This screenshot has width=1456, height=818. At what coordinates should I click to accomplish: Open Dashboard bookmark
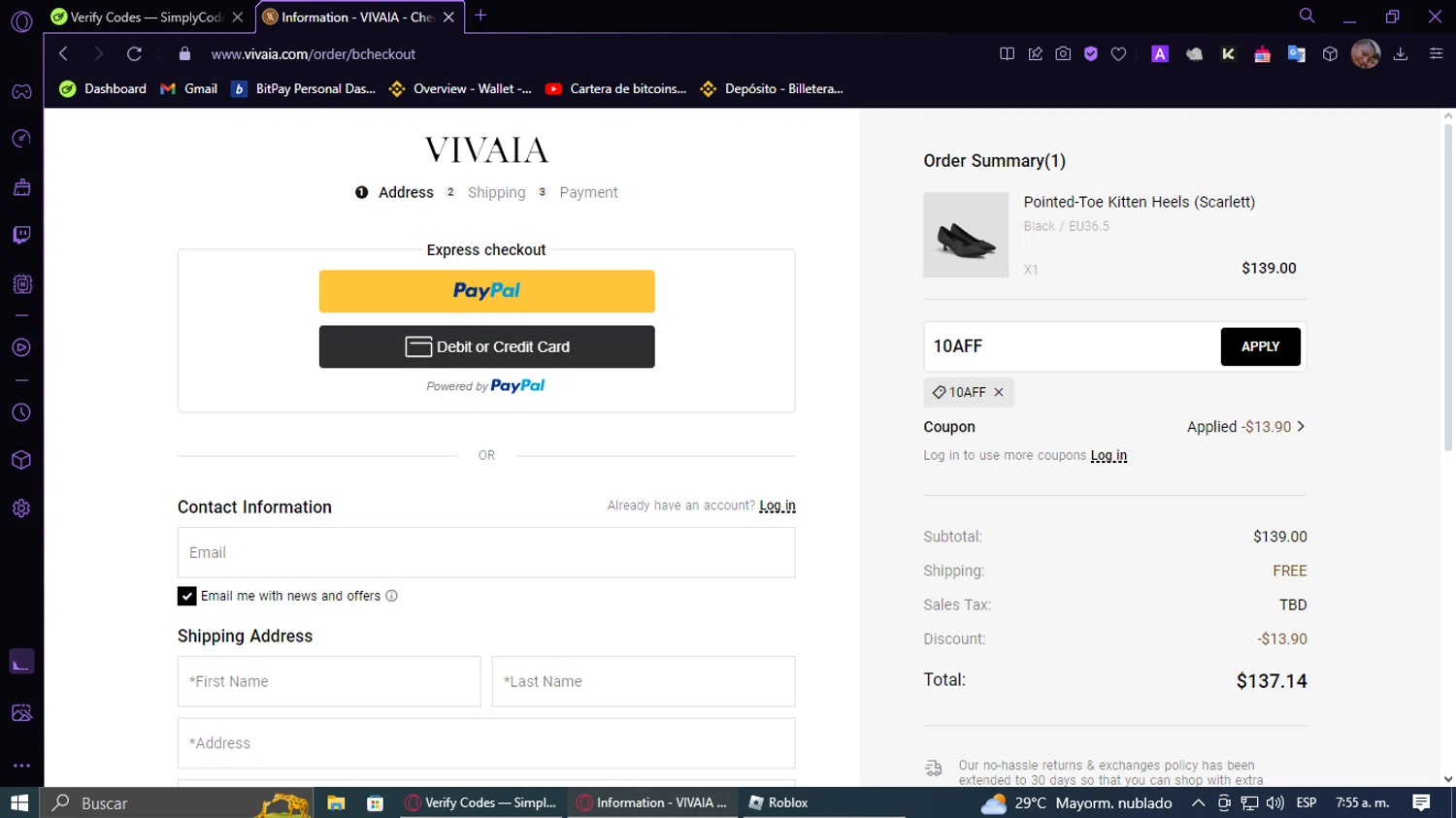(x=103, y=89)
